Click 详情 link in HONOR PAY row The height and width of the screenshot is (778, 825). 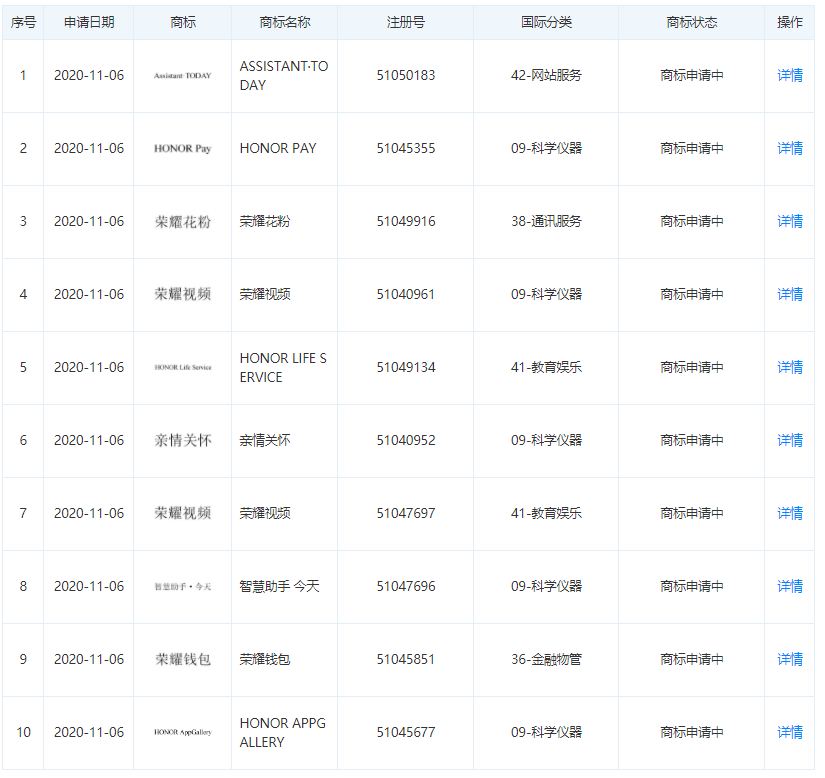pos(789,148)
